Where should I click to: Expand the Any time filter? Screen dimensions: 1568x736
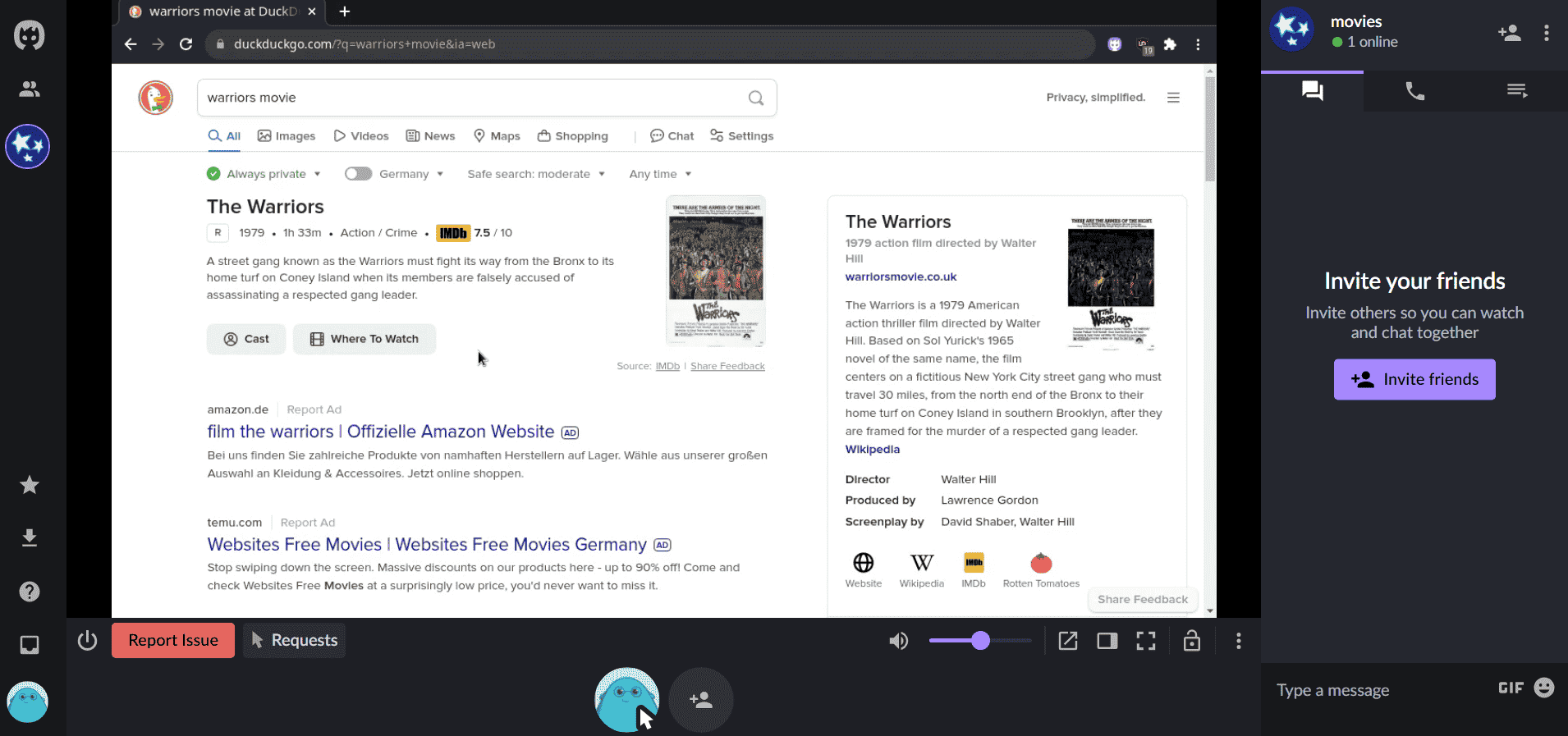coord(660,174)
